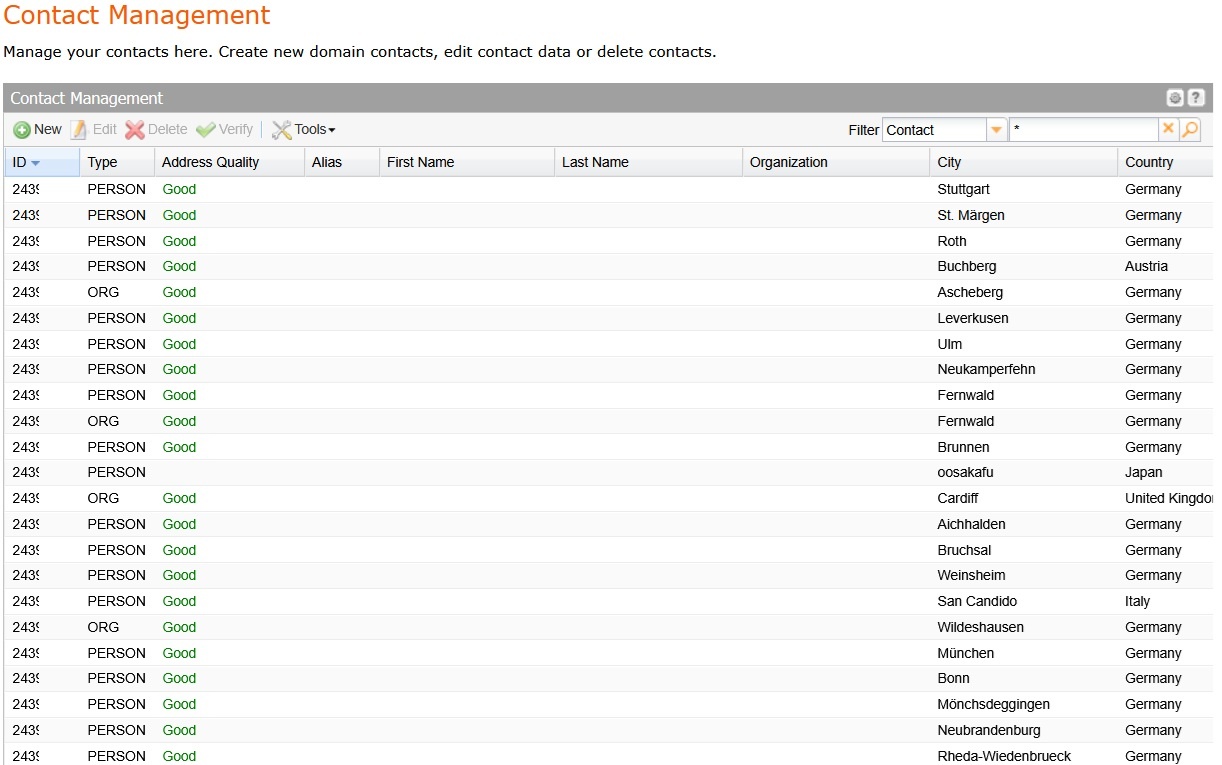The image size is (1222, 765).
Task: Click the Delete contact button
Action: coord(157,130)
